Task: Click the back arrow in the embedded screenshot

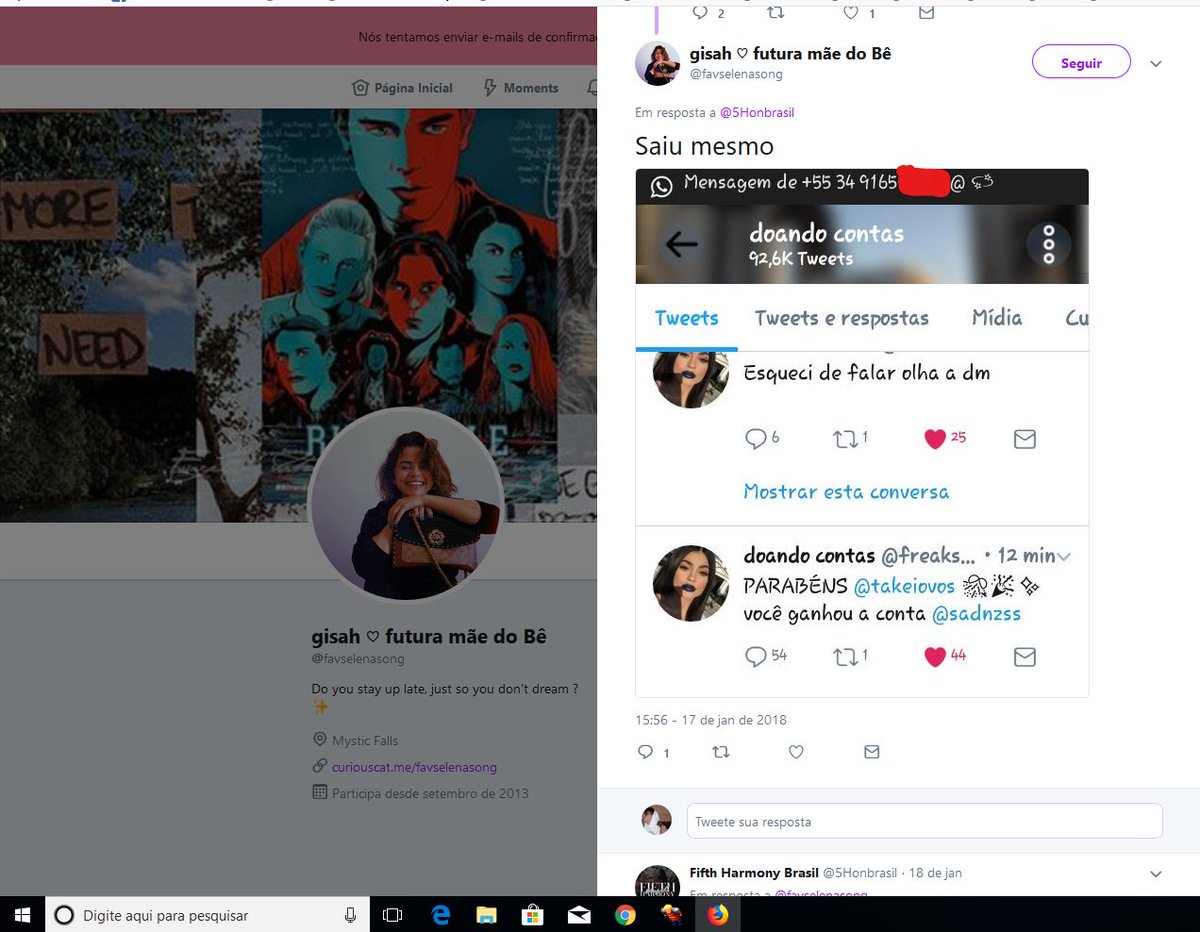Action: click(682, 244)
